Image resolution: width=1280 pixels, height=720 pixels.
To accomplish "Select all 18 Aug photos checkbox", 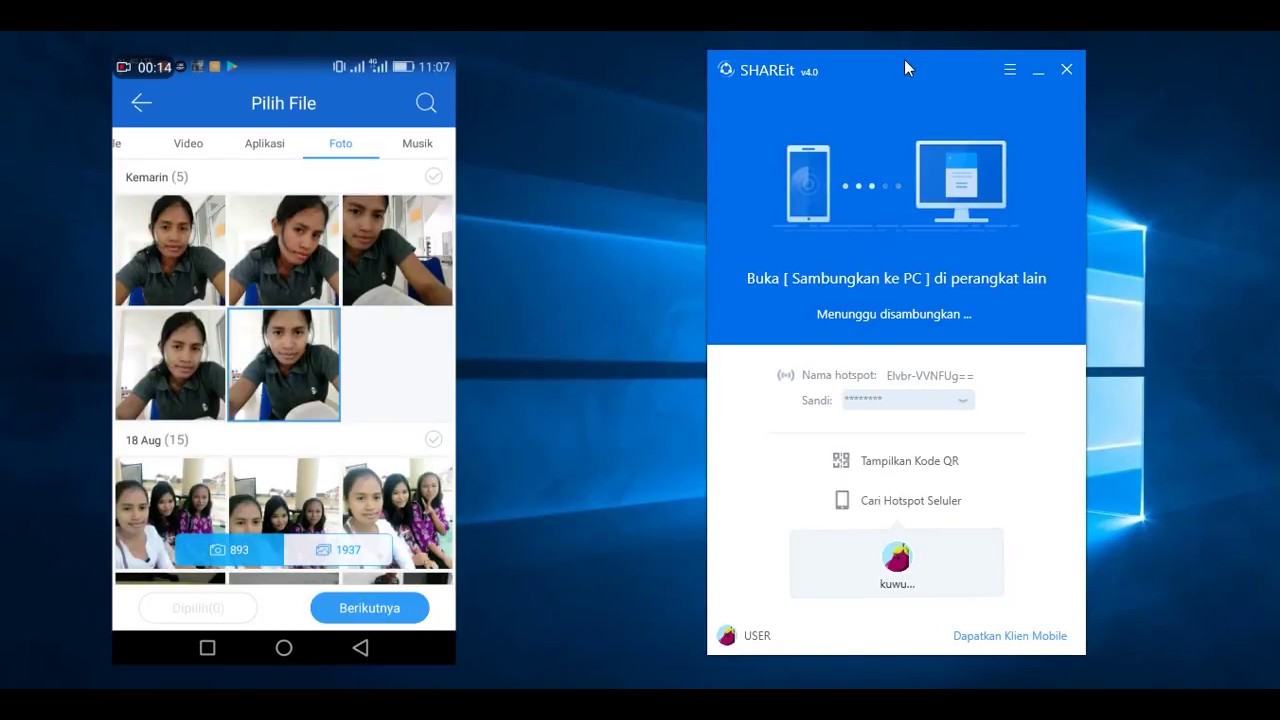I will point(434,439).
